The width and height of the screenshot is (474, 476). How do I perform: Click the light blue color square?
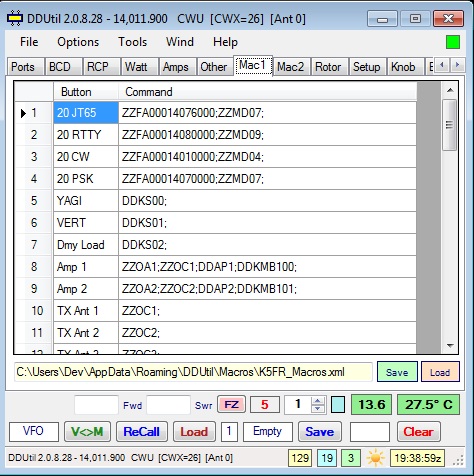(338, 405)
